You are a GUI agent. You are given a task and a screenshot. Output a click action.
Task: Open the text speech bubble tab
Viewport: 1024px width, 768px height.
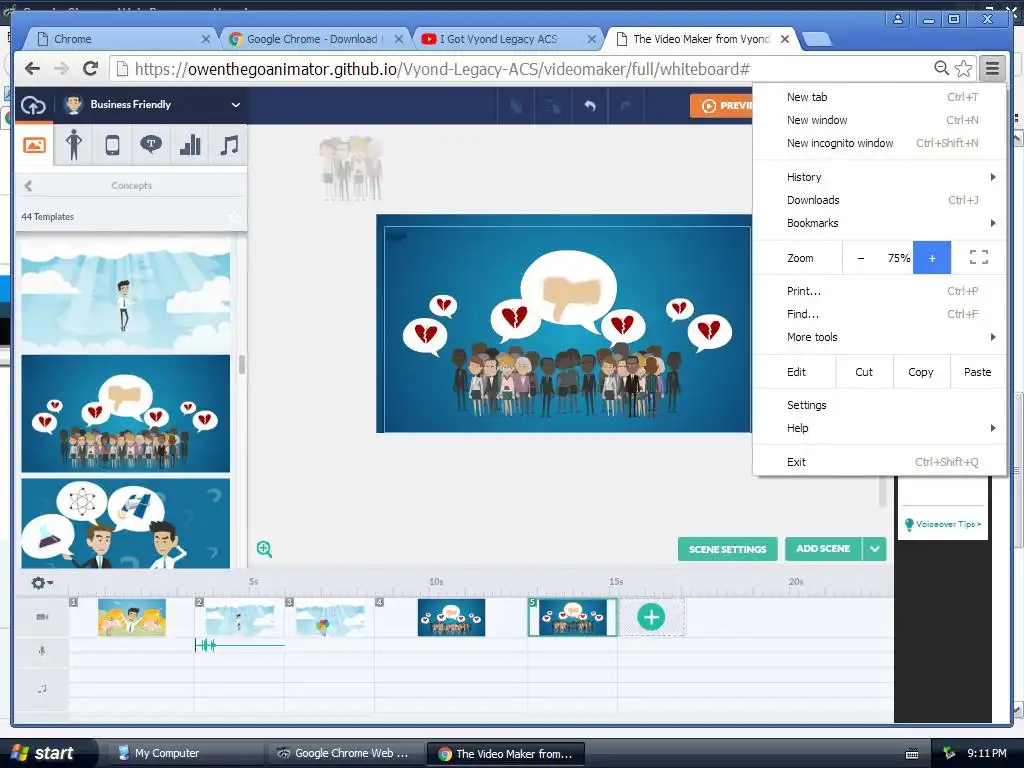(151, 144)
